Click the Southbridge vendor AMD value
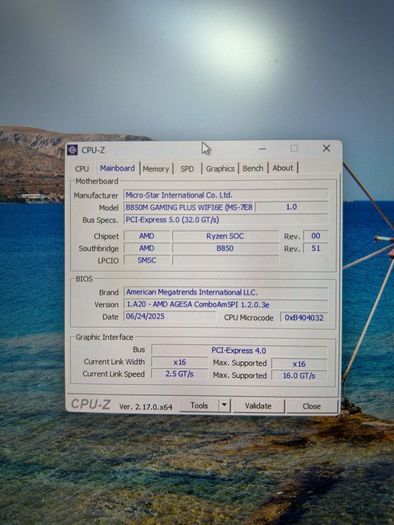The height and width of the screenshot is (525, 394). (x=147, y=248)
